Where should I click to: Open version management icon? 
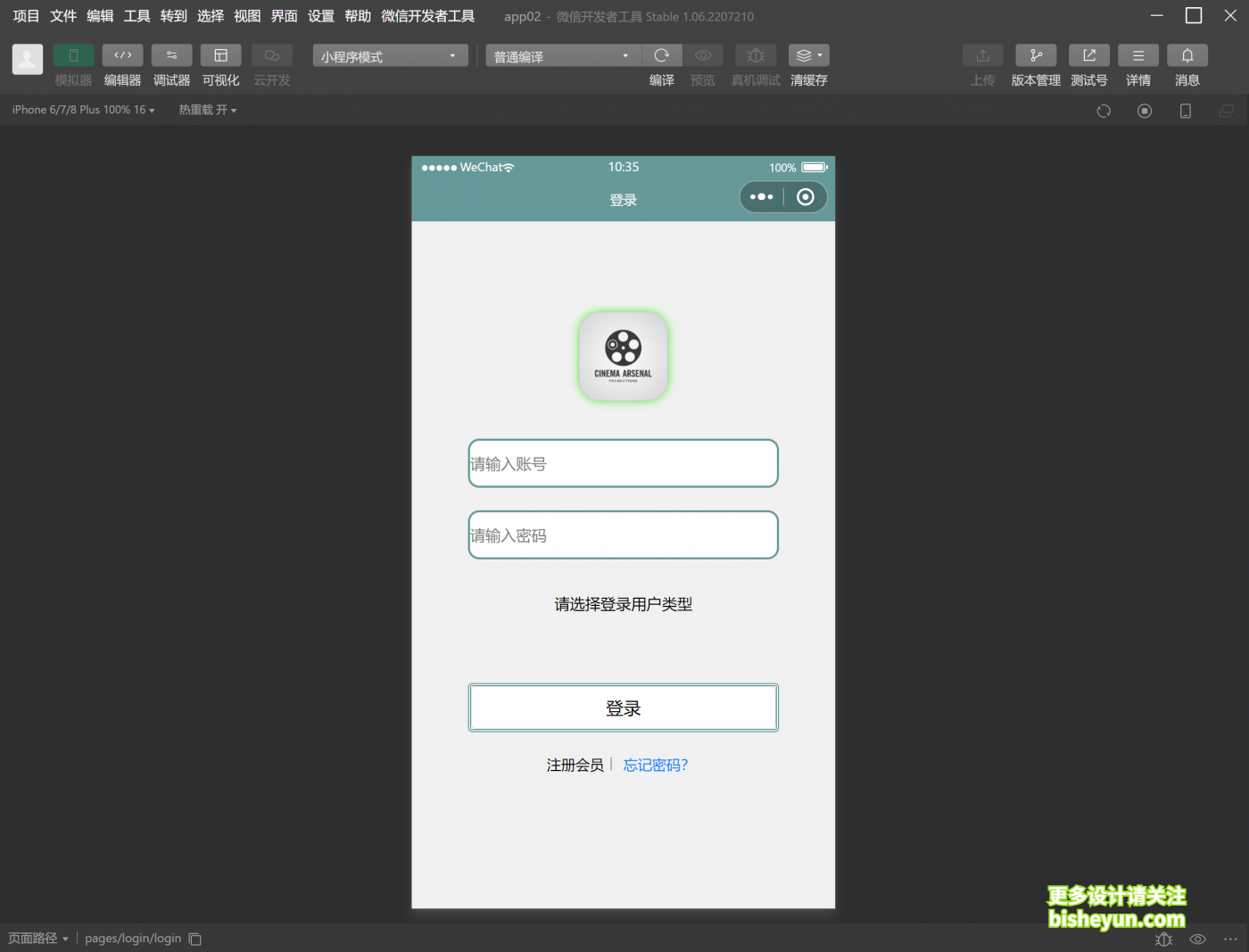point(1036,55)
